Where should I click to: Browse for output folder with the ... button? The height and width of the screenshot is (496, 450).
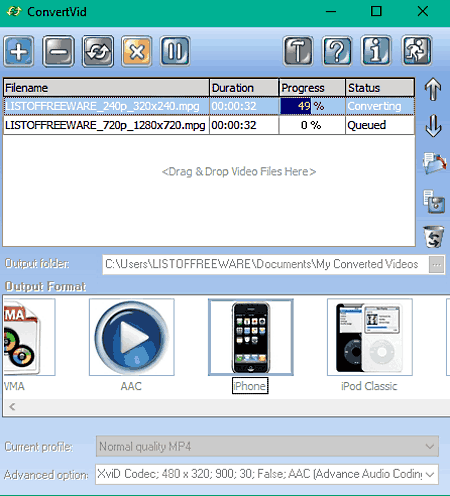click(x=437, y=265)
